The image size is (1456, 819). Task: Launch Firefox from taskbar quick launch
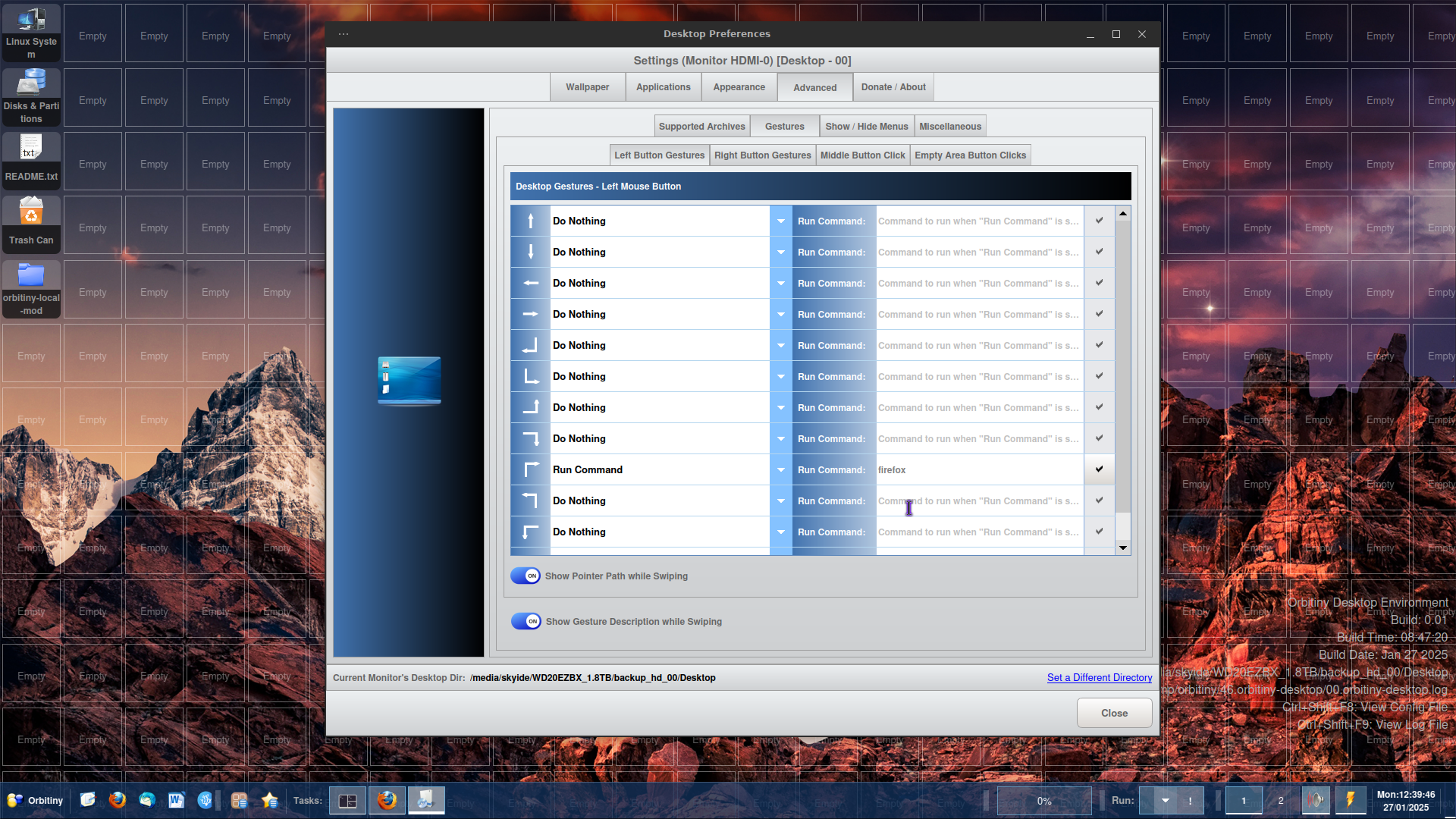(x=117, y=800)
